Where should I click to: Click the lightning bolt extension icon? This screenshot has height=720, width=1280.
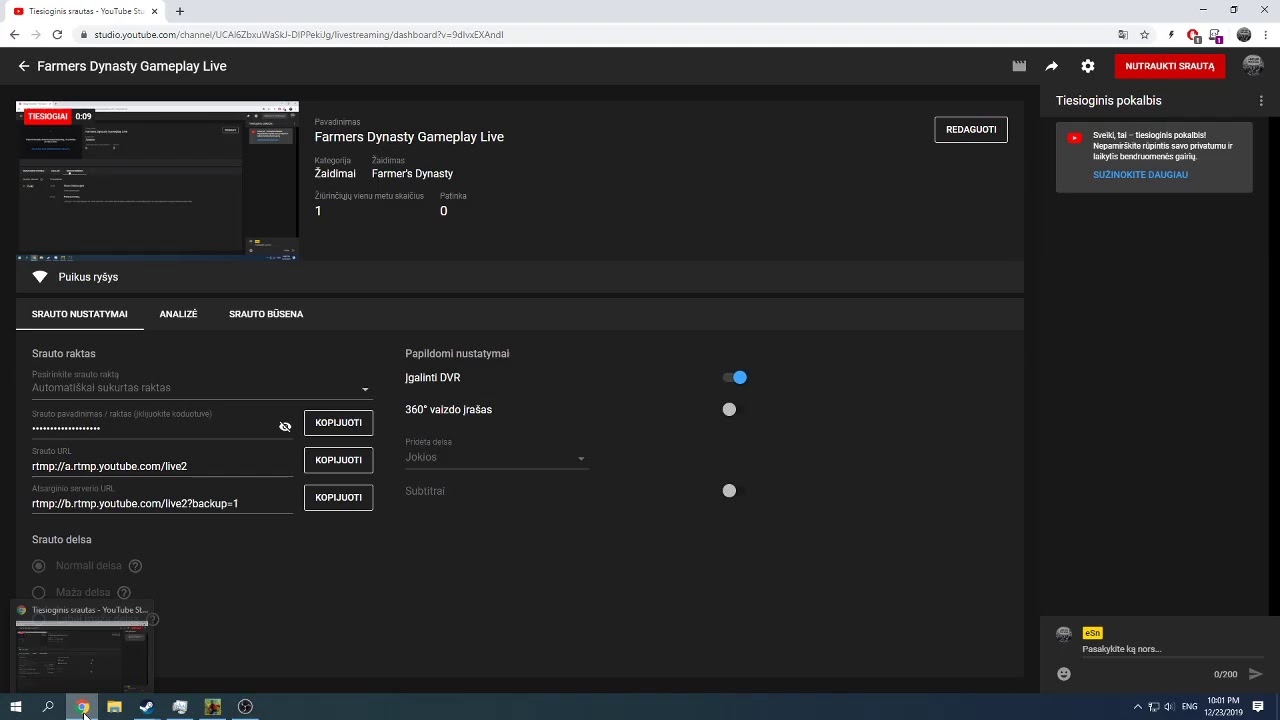point(1171,35)
